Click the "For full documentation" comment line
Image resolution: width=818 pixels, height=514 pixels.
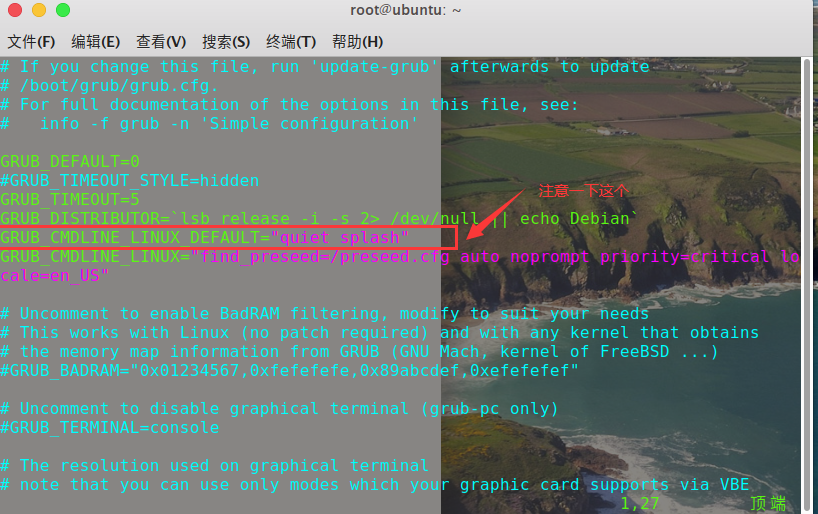click(x=290, y=104)
